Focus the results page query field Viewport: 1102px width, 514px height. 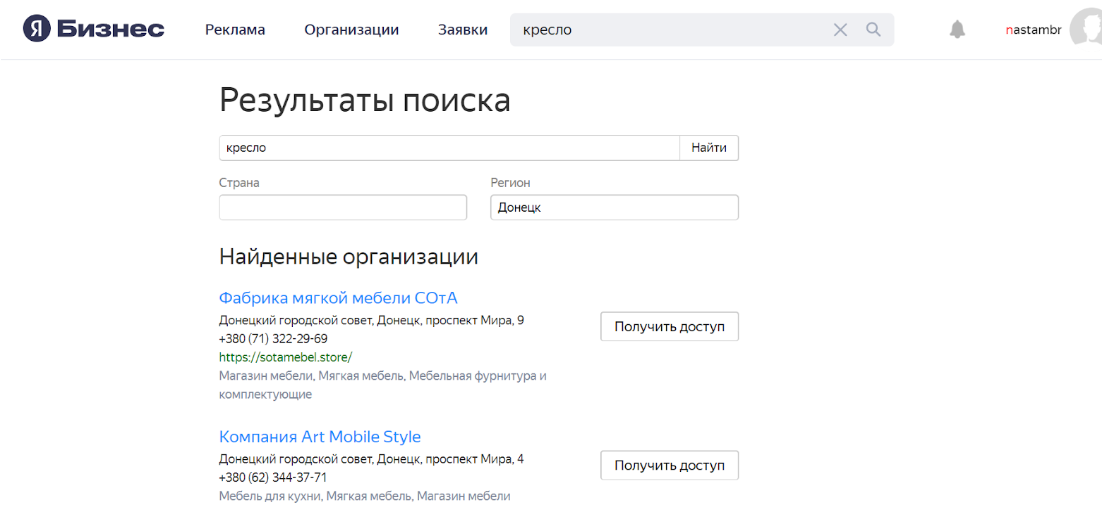(449, 148)
